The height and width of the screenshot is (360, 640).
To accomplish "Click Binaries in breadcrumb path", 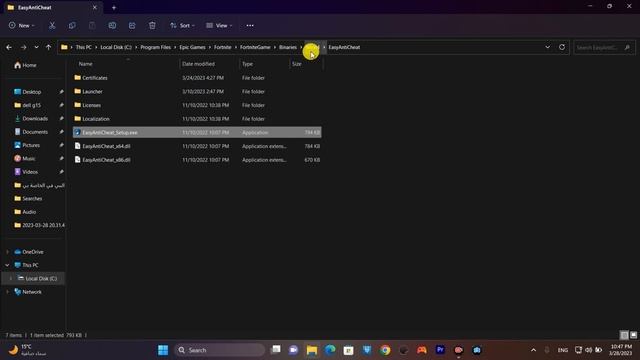I will (x=288, y=47).
